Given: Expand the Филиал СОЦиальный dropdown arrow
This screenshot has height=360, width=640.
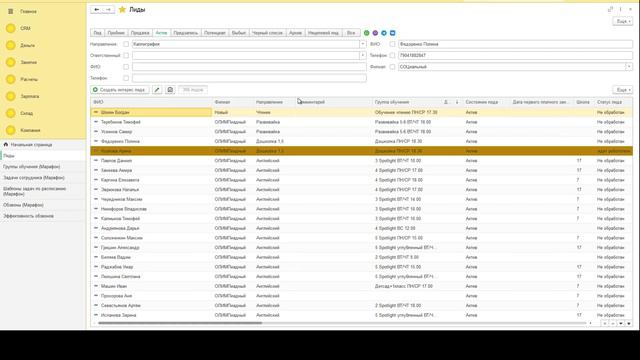Looking at the screenshot, I should 629,67.
